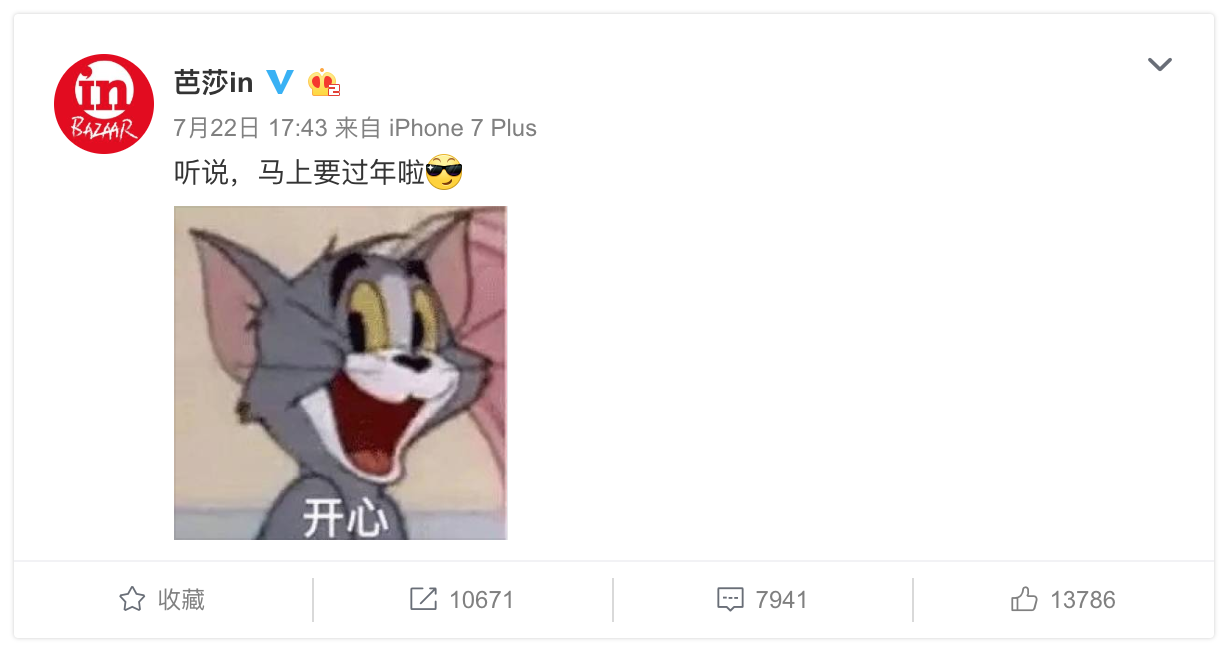Click the post text 听说，马上要过年啦
The image size is (1230, 652).
[300, 173]
